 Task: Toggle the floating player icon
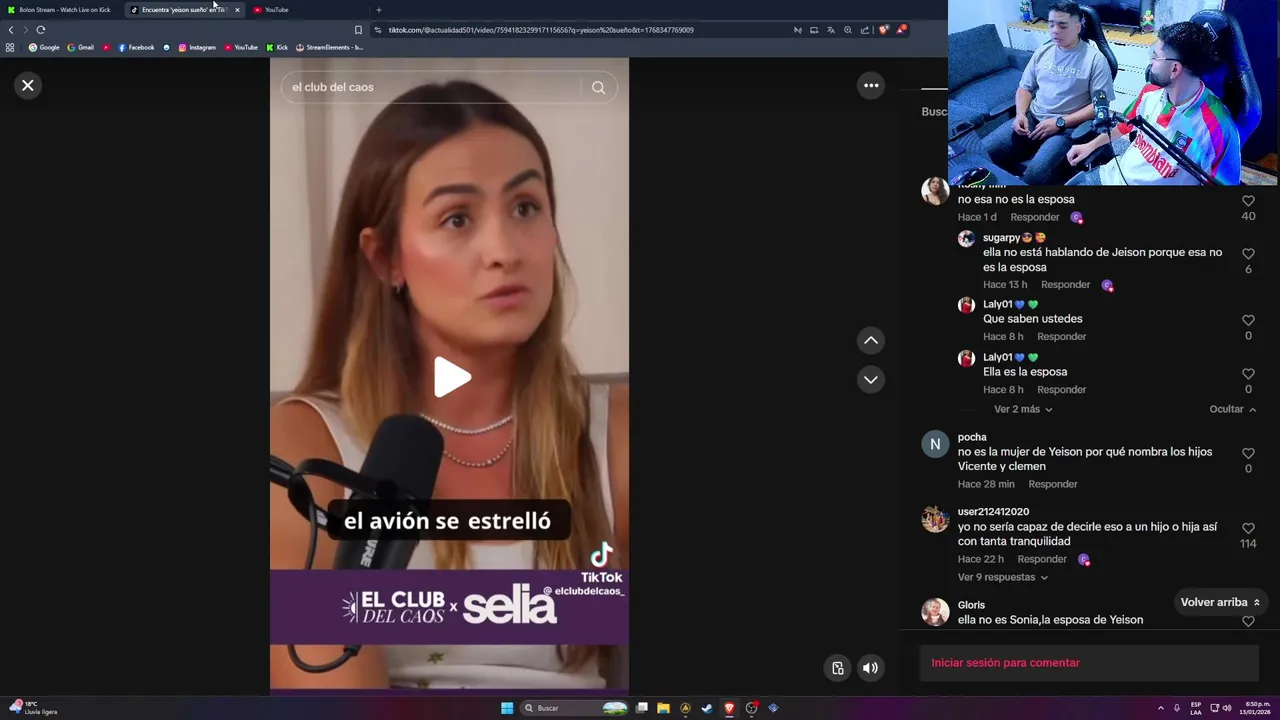pyautogui.click(x=838, y=668)
